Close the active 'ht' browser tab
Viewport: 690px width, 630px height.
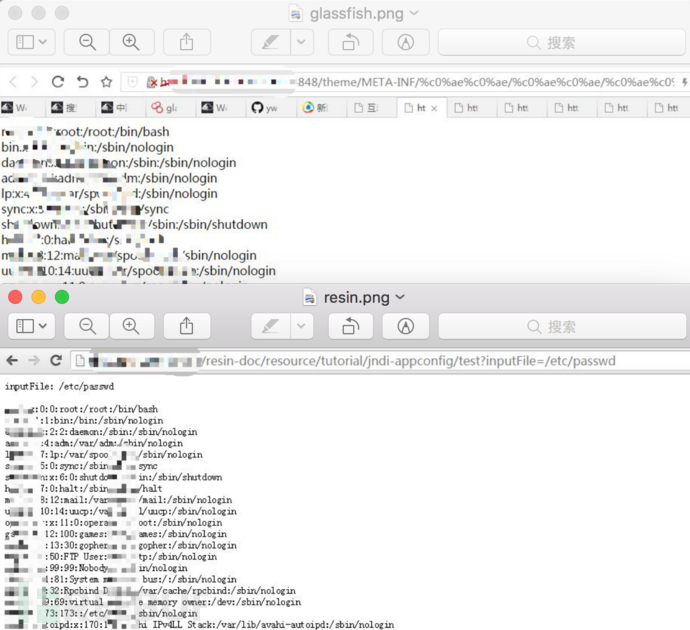tap(434, 108)
